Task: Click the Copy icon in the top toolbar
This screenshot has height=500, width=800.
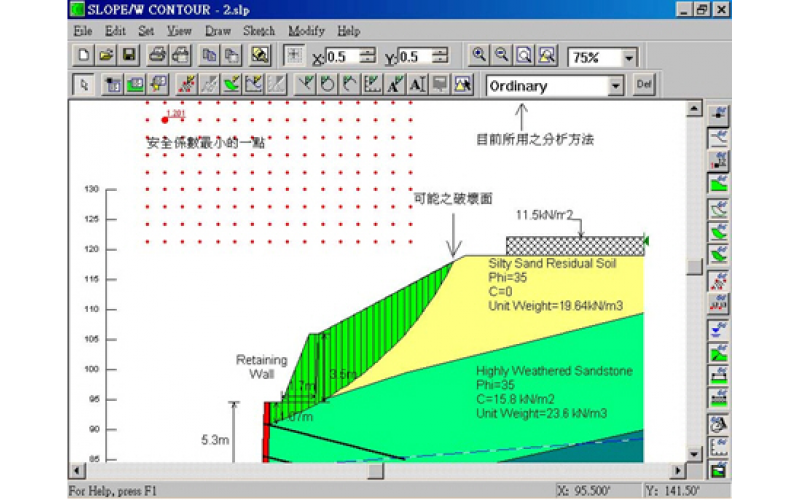Action: coord(209,55)
